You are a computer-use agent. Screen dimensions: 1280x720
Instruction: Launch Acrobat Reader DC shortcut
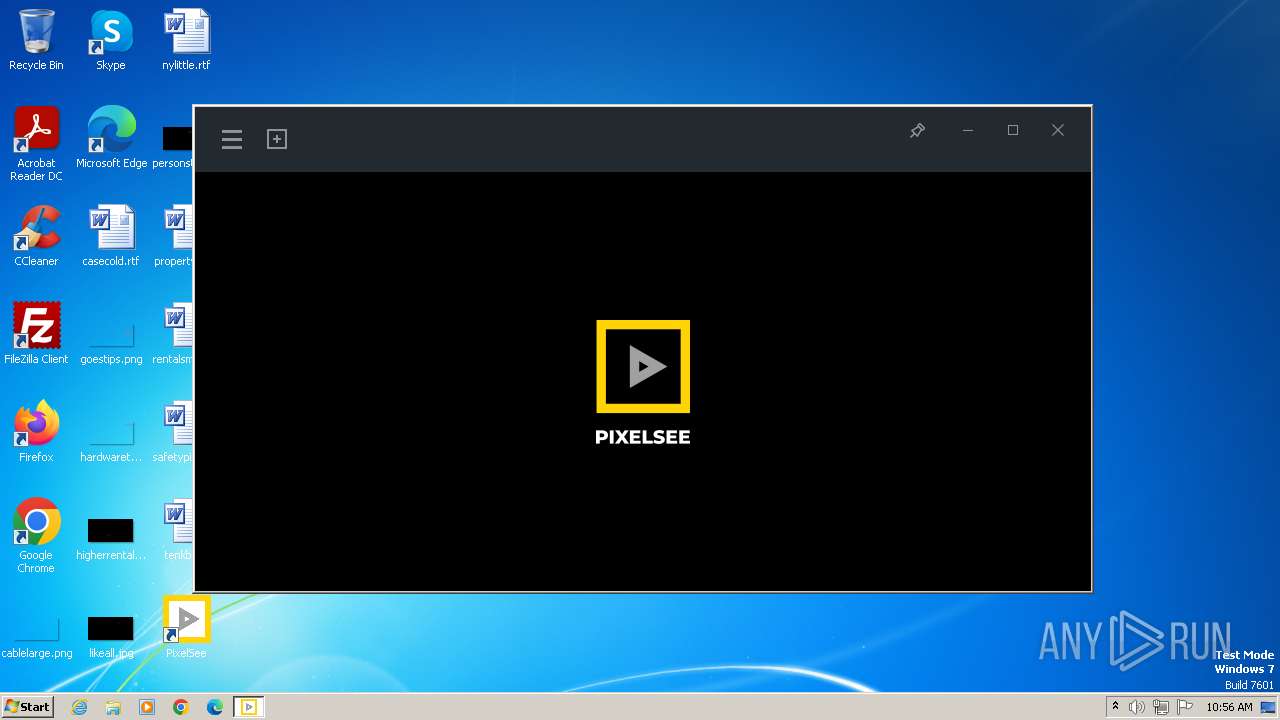pos(36,144)
